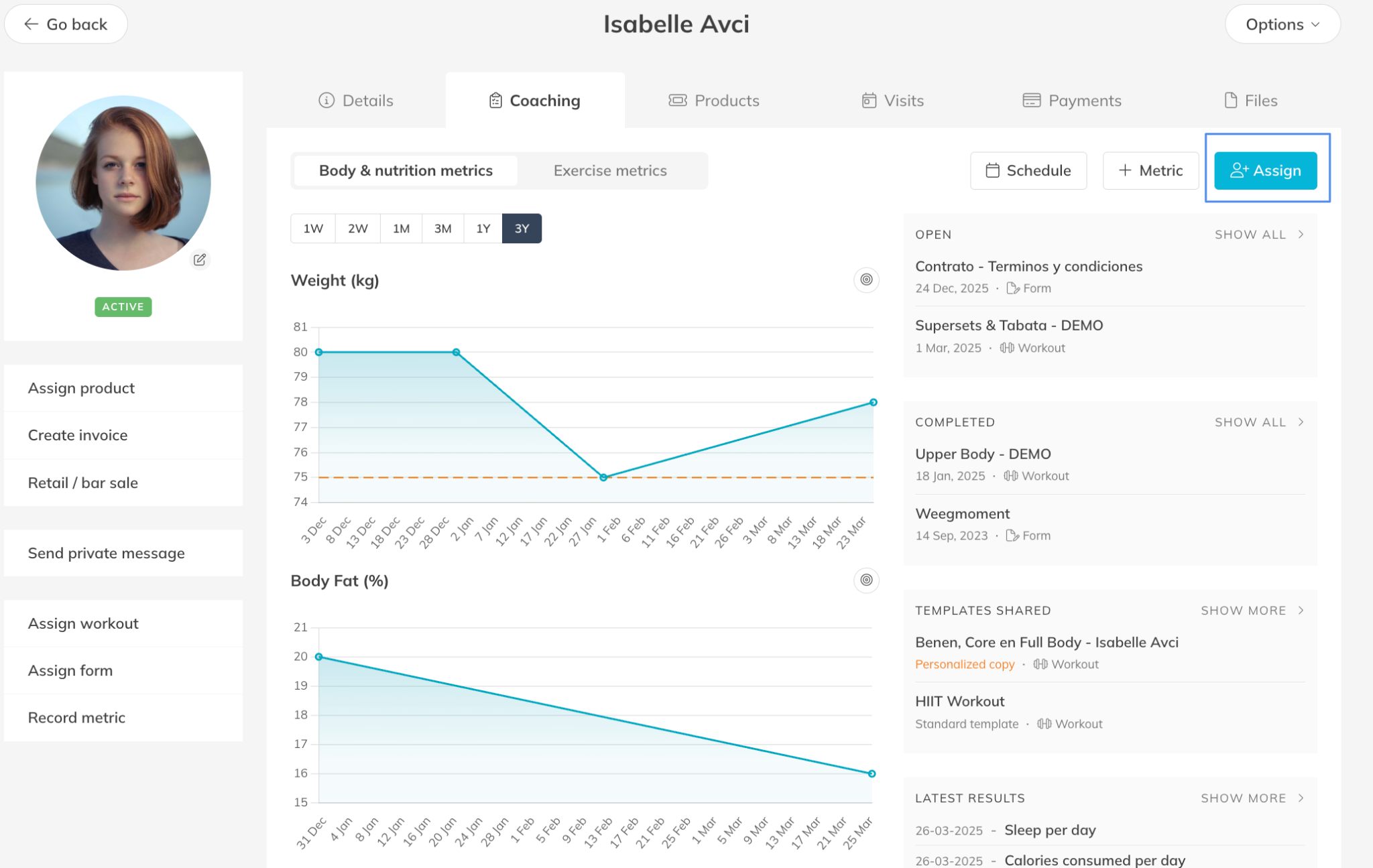Open the Files tab with document icon
The image size is (1373, 868).
point(1250,101)
